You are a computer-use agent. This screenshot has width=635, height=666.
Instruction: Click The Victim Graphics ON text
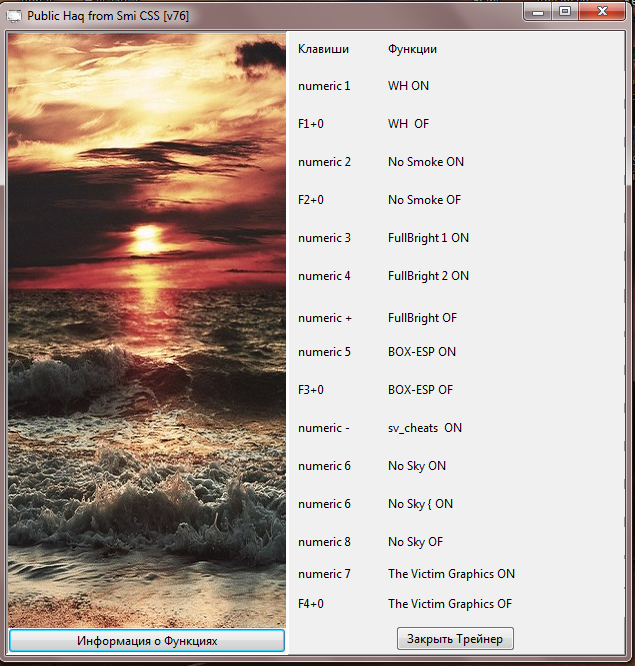coord(451,574)
